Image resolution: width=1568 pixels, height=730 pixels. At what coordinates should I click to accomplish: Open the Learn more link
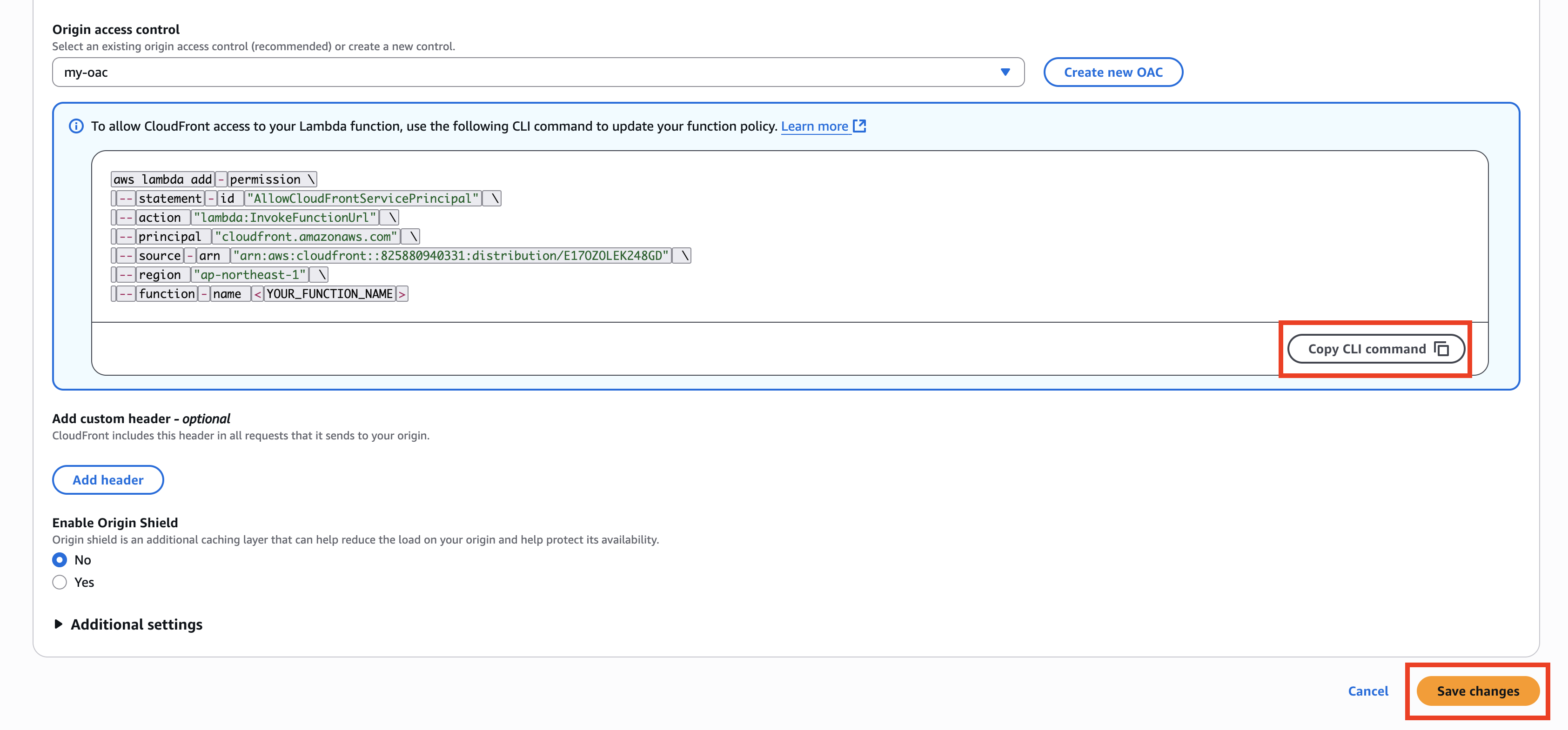814,126
